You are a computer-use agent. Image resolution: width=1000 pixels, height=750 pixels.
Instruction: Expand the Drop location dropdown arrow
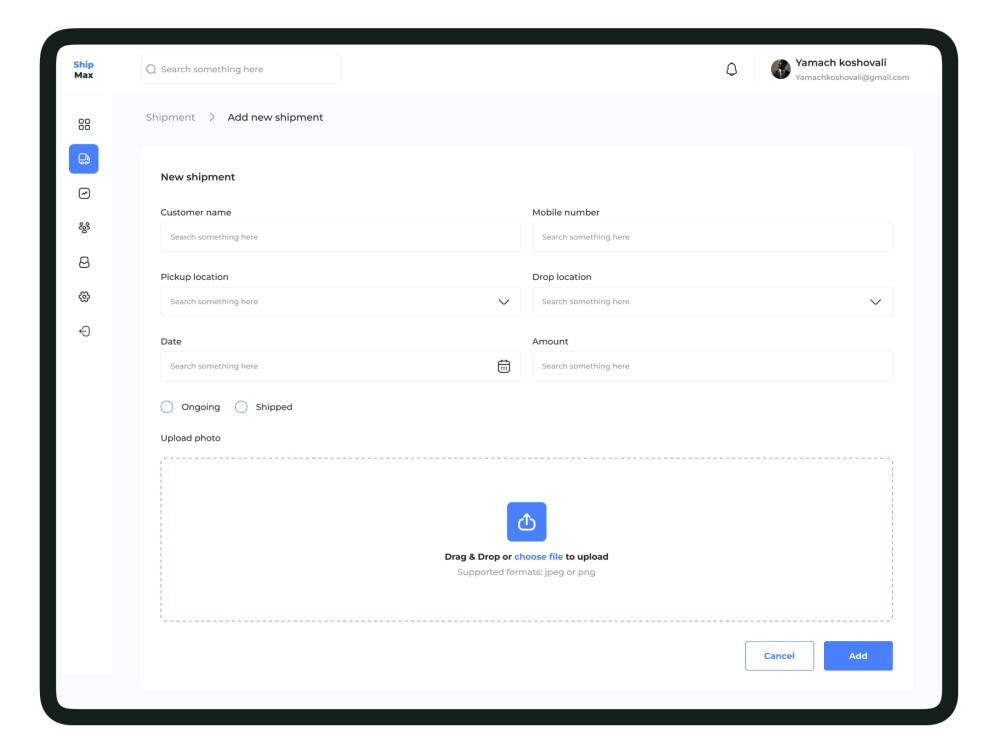point(876,302)
